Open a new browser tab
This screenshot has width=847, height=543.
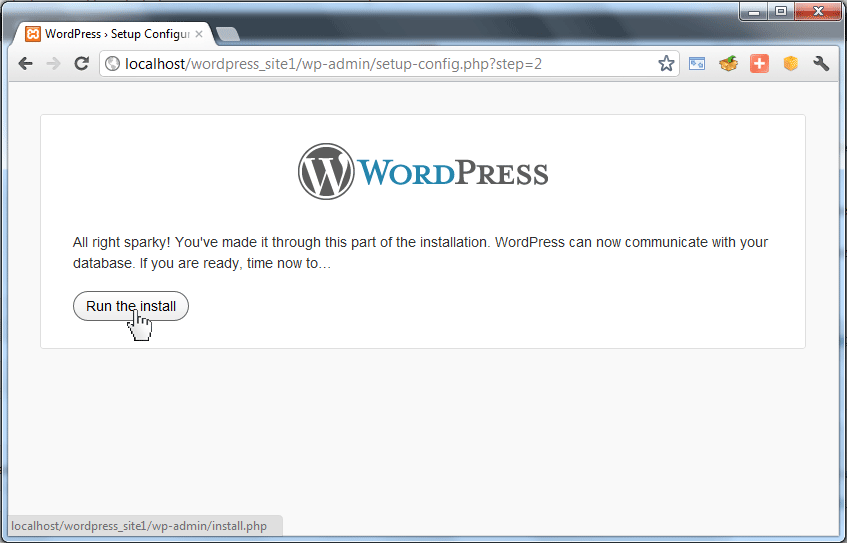pos(228,35)
